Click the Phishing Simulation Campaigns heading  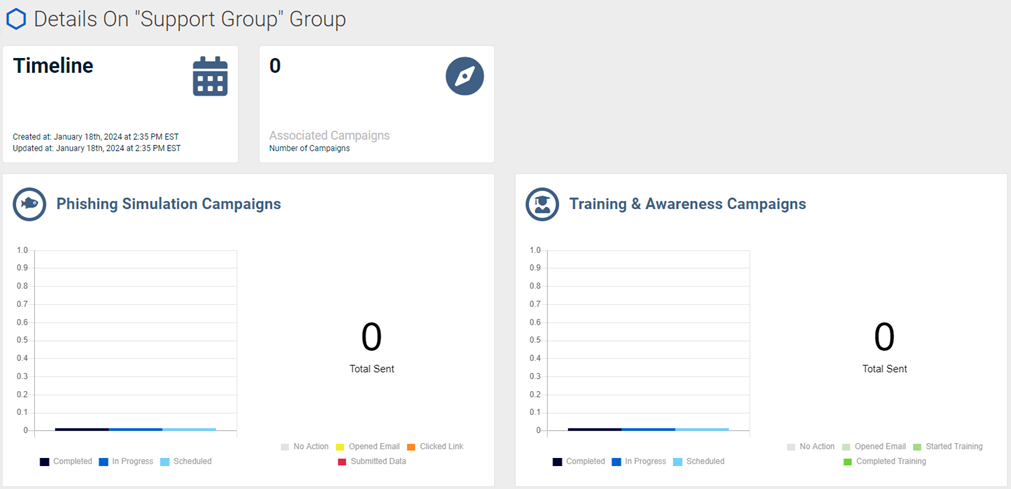pyautogui.click(x=169, y=204)
